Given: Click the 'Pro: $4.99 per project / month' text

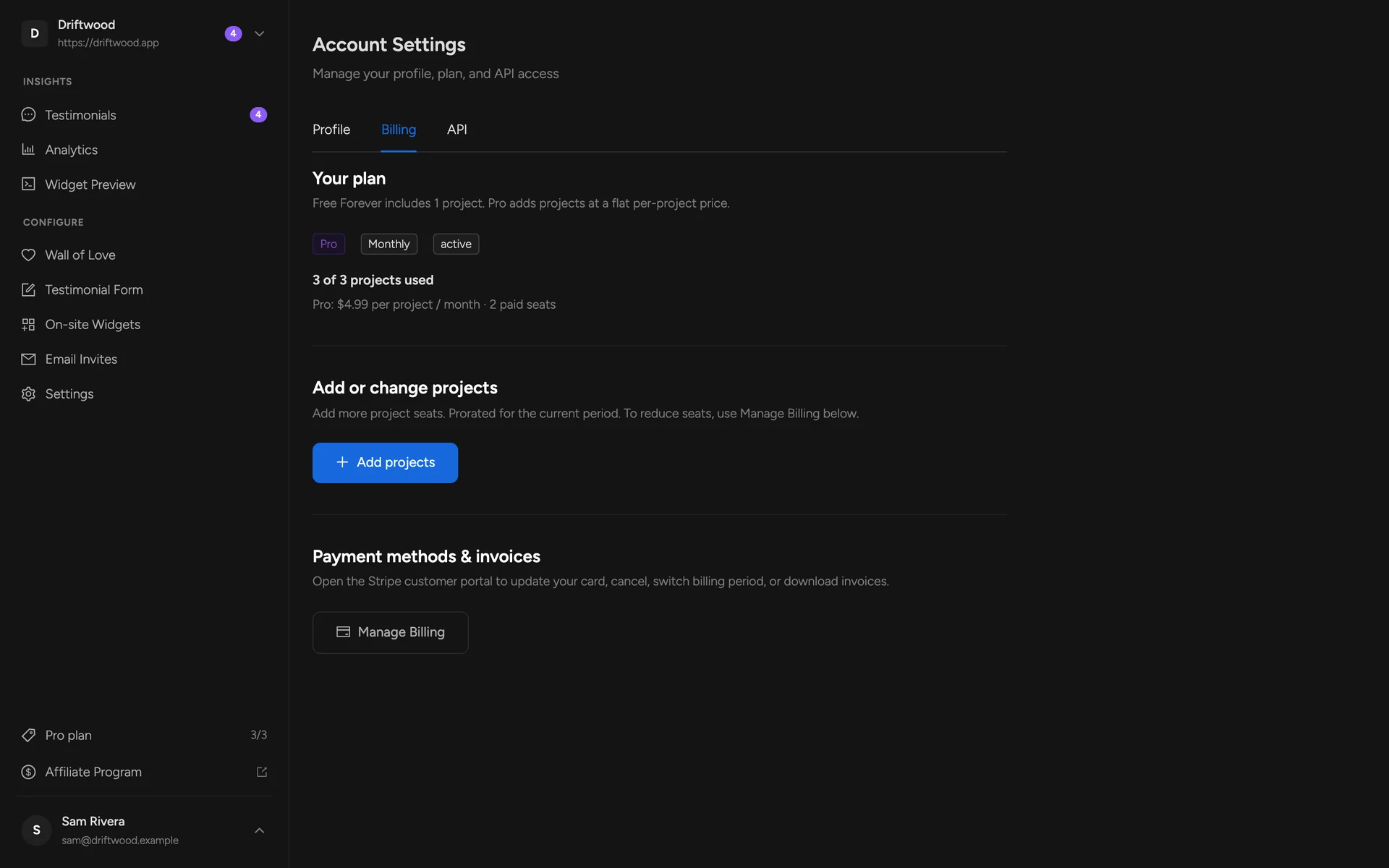Looking at the screenshot, I should click(x=396, y=305).
